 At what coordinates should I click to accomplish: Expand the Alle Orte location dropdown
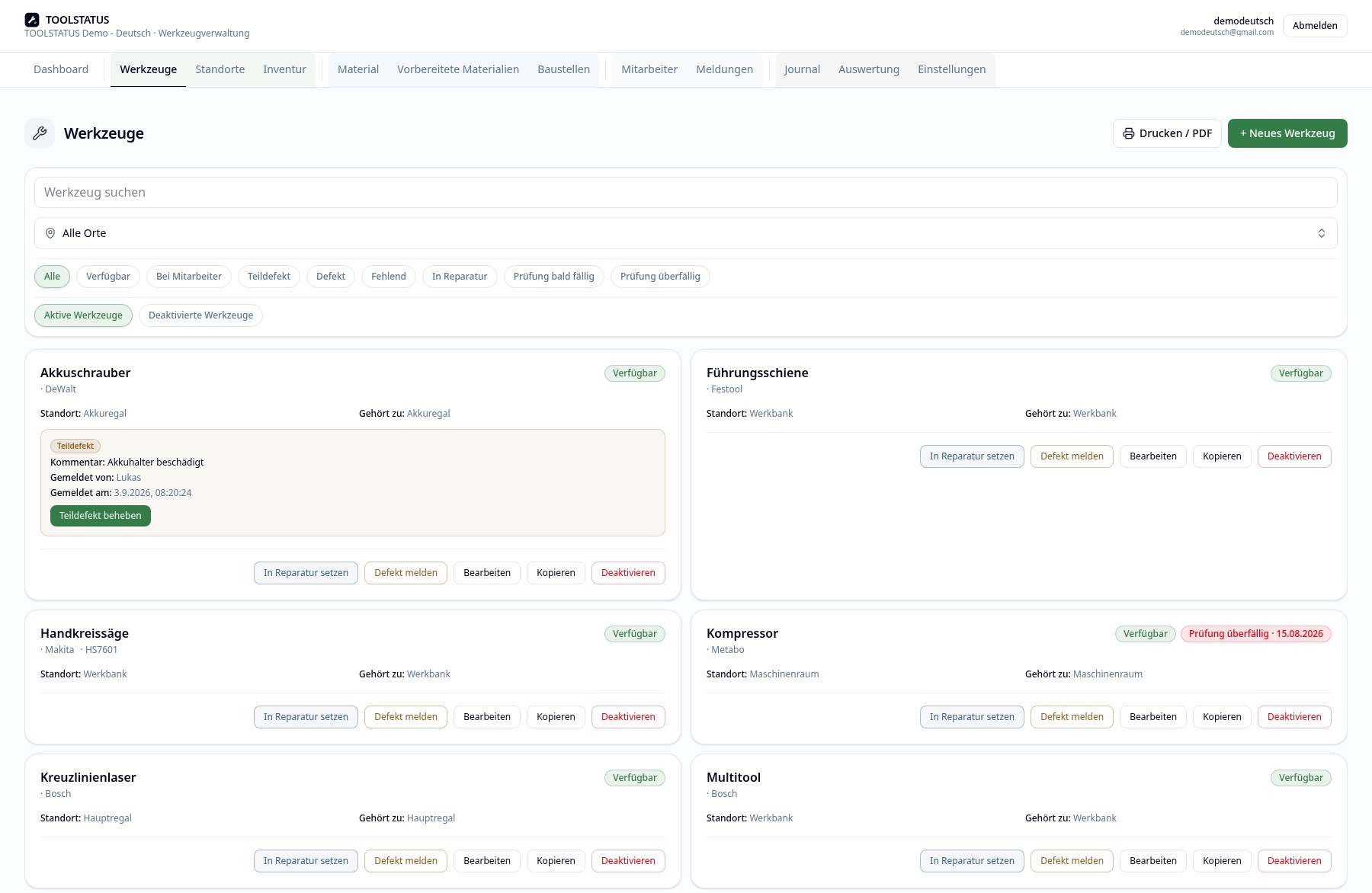point(686,233)
